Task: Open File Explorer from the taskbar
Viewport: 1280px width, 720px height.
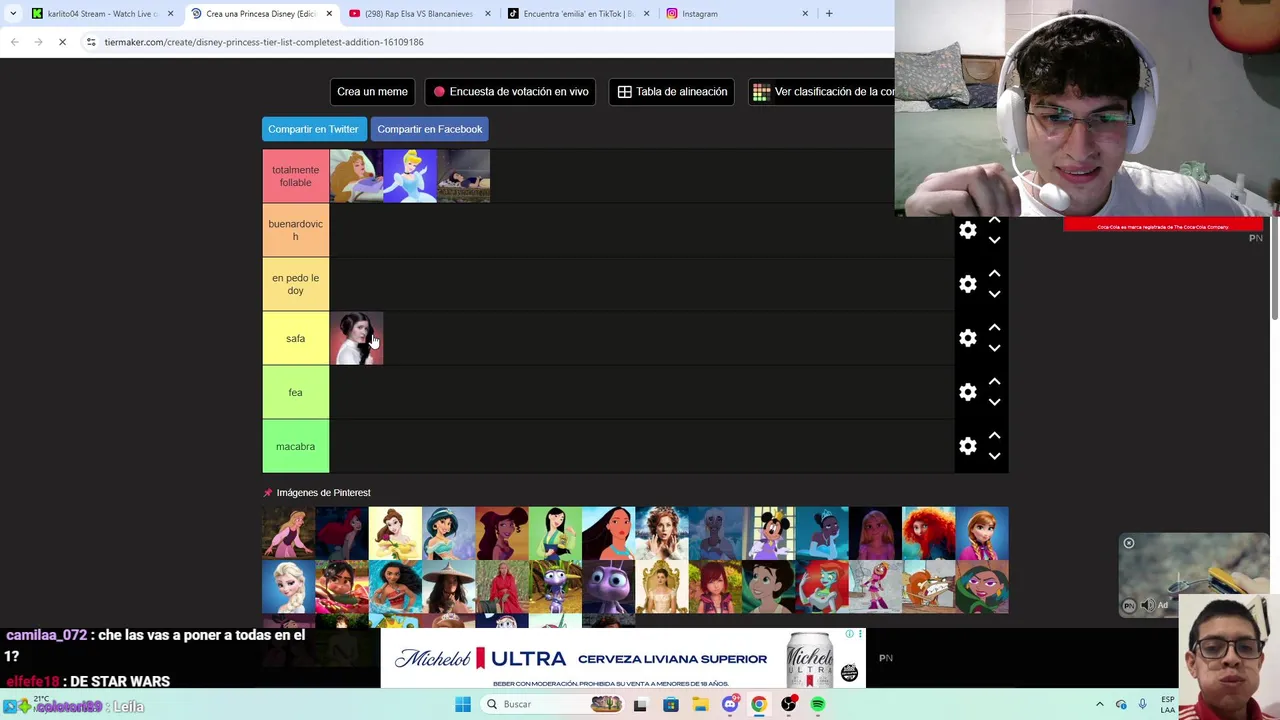Action: click(700, 705)
